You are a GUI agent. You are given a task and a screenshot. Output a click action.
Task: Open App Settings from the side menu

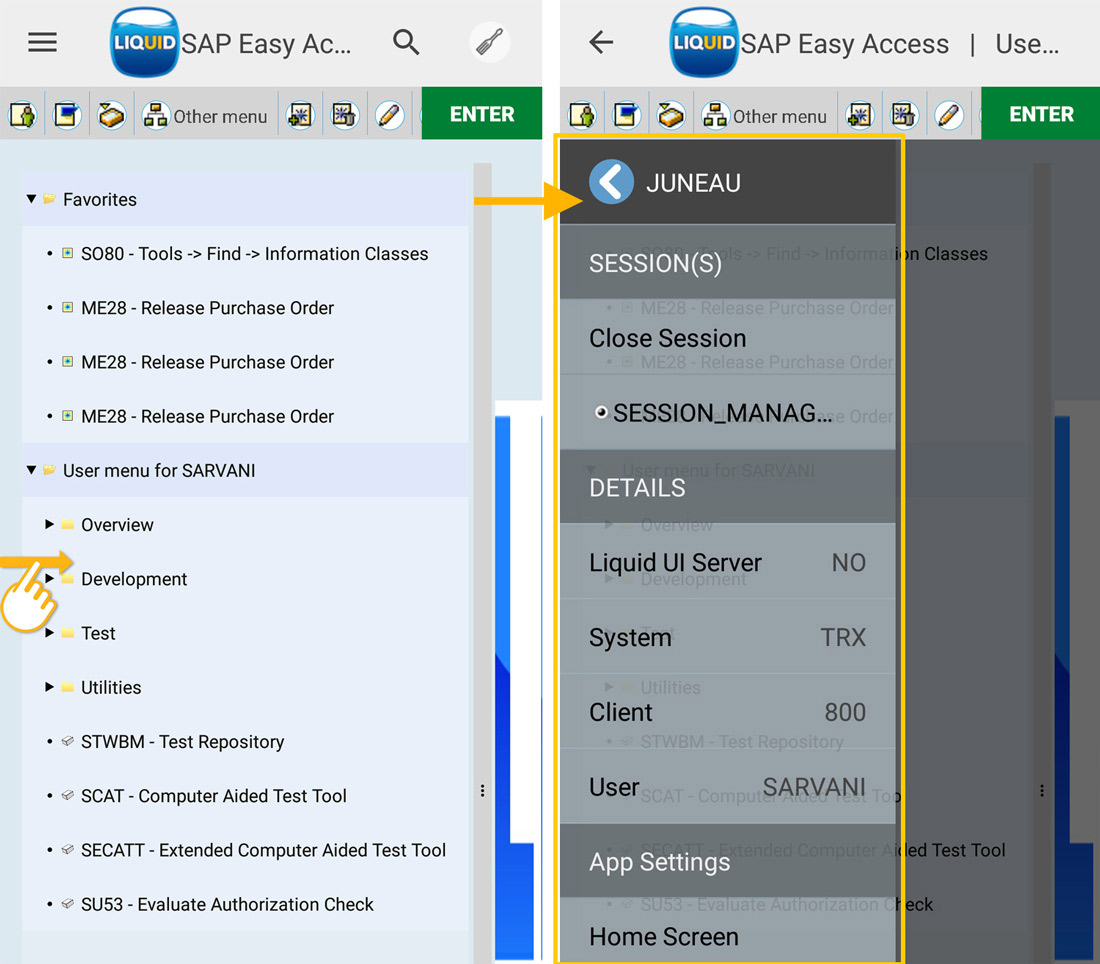point(660,862)
